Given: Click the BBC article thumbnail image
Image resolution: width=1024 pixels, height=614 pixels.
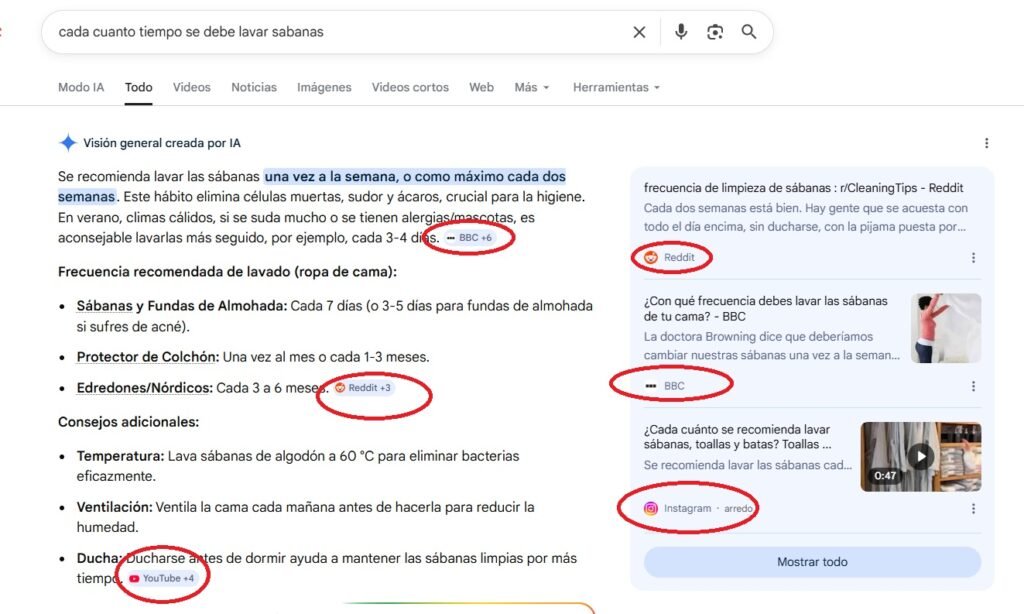Looking at the screenshot, I should [945, 328].
